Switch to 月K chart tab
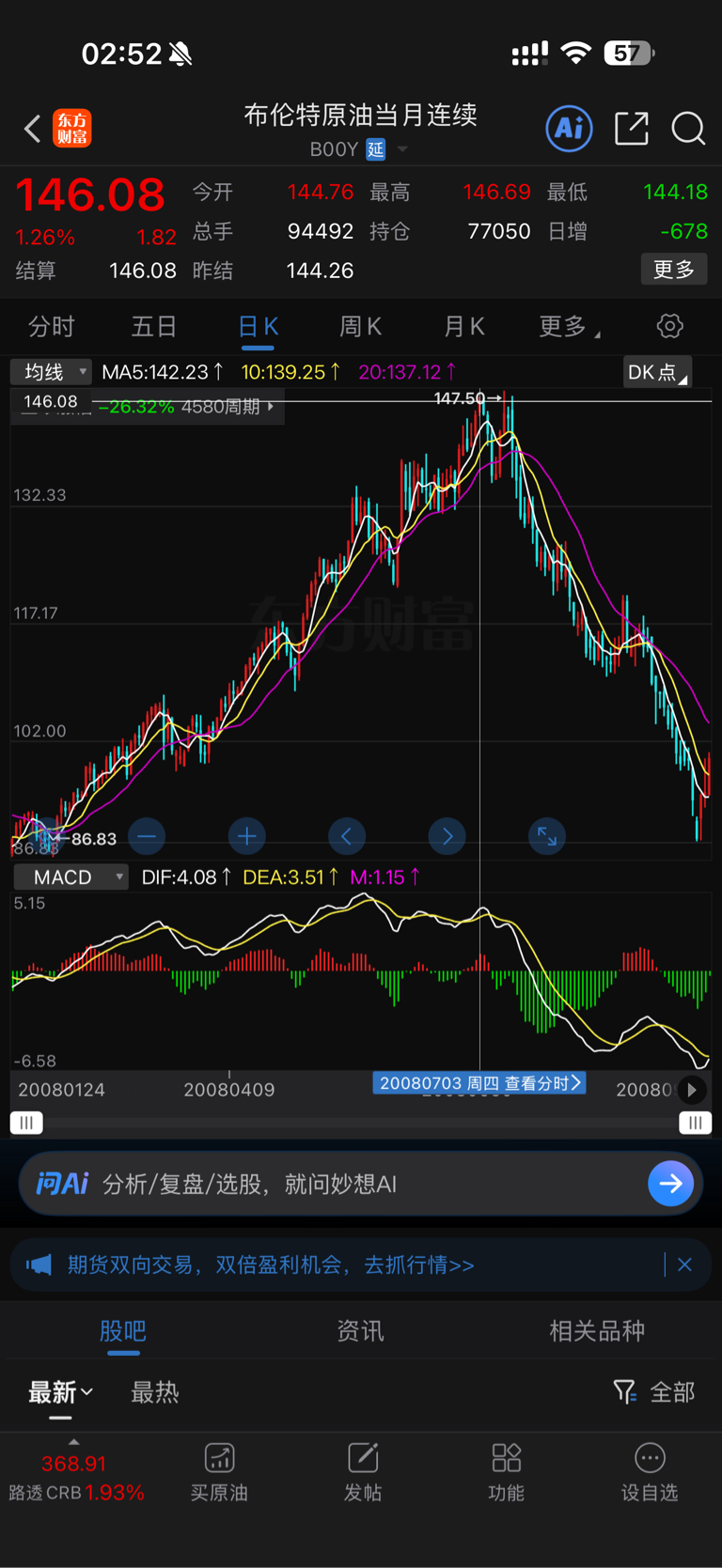Image resolution: width=722 pixels, height=1568 pixels. [463, 326]
